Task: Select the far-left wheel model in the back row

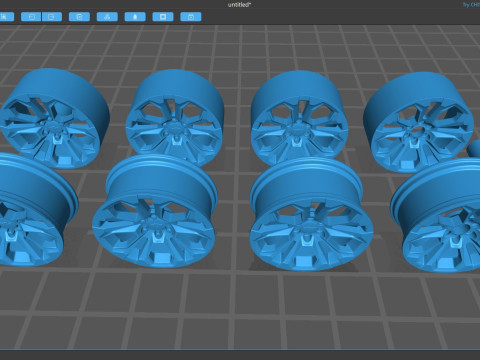Action: [x=54, y=118]
